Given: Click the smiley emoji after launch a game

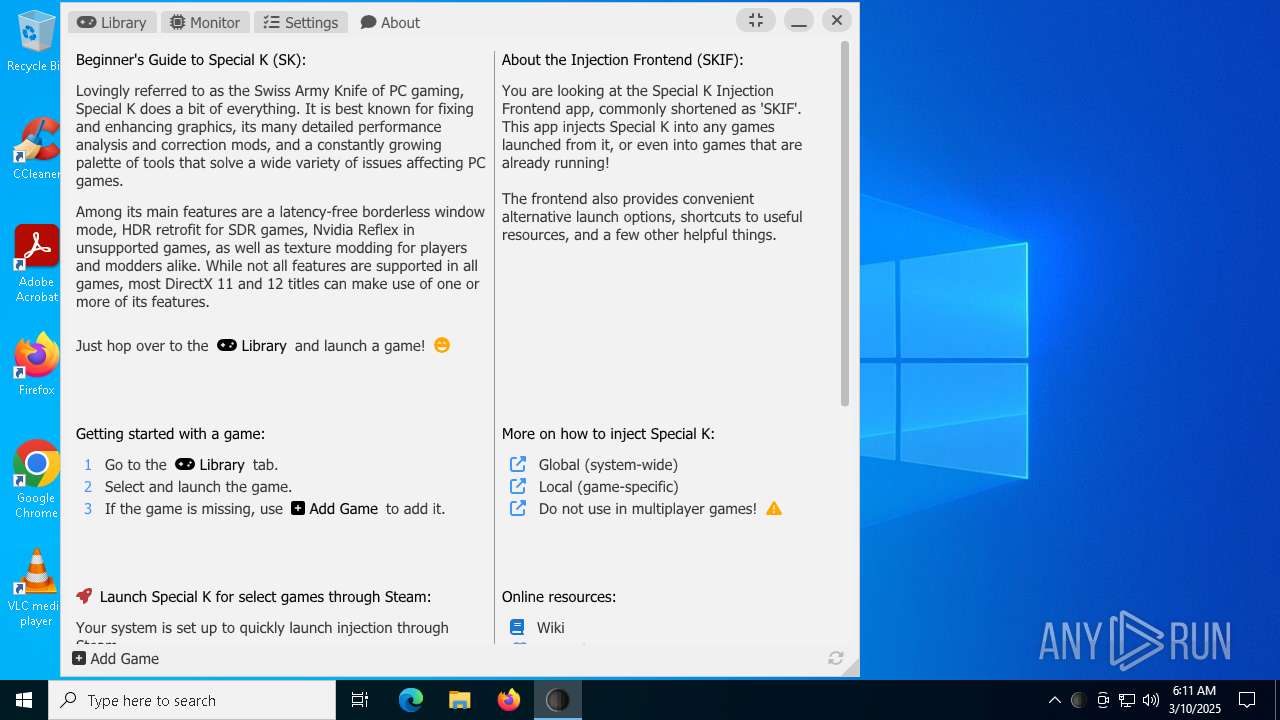Looking at the screenshot, I should [442, 345].
